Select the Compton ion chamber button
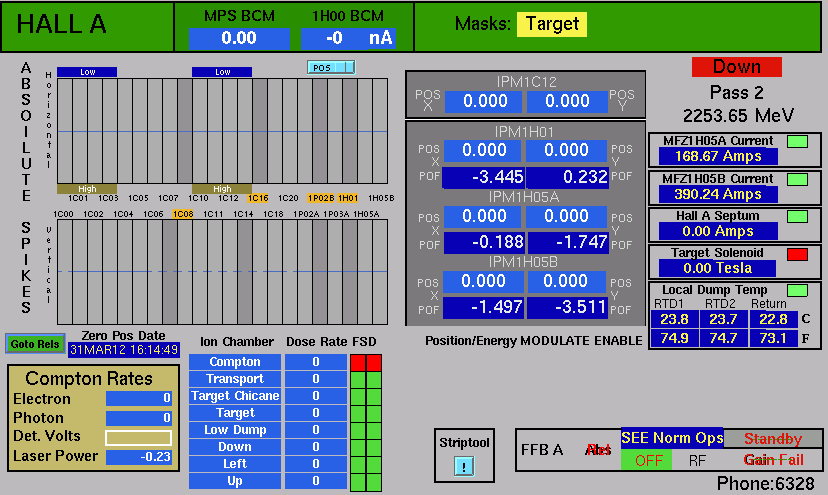Screen dimensions: 828x495 click(x=235, y=362)
